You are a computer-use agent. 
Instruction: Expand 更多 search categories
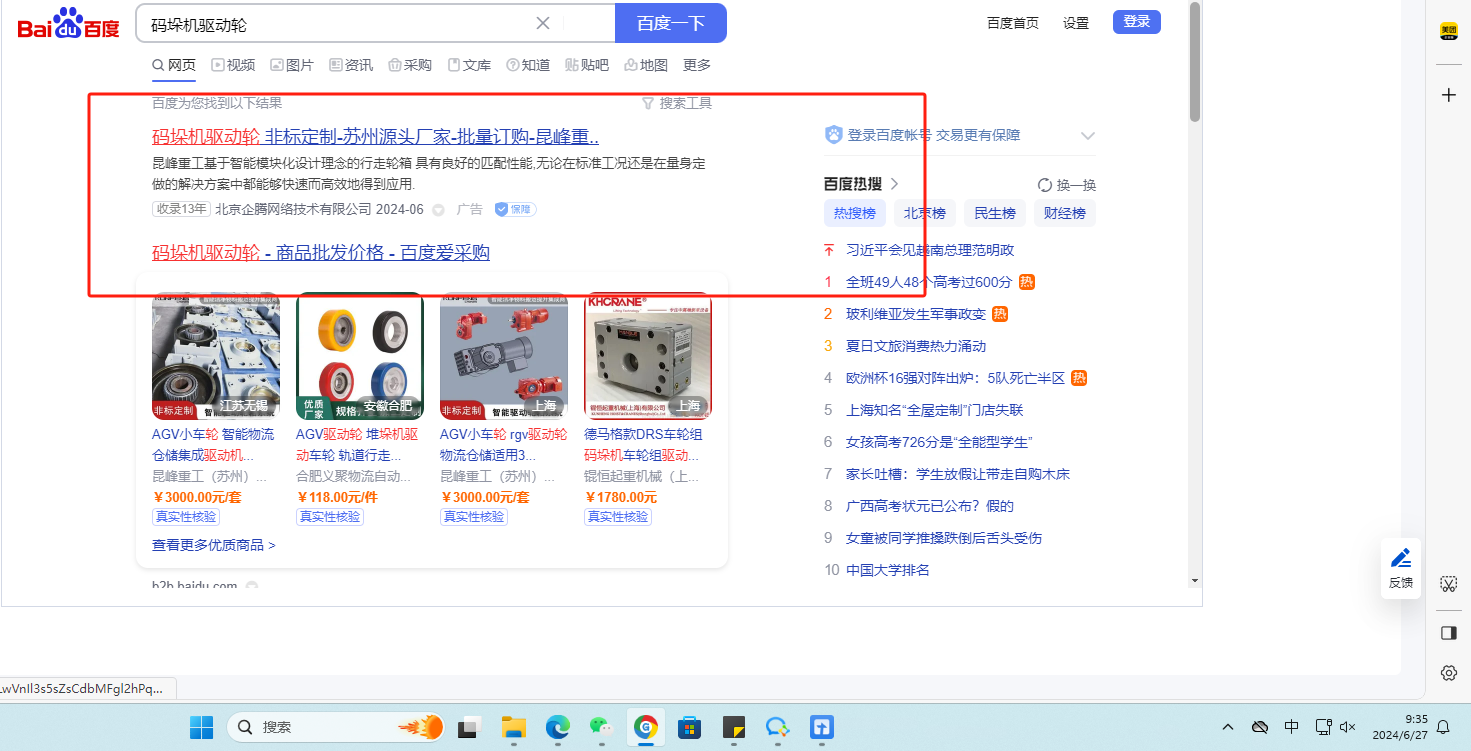pos(697,65)
